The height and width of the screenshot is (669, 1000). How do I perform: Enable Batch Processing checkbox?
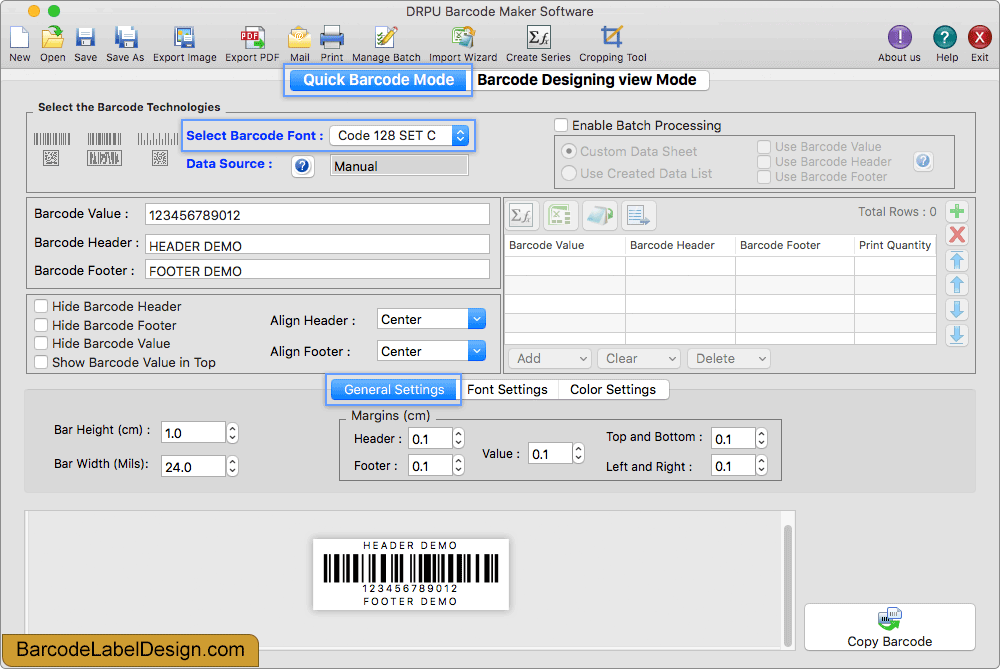561,125
